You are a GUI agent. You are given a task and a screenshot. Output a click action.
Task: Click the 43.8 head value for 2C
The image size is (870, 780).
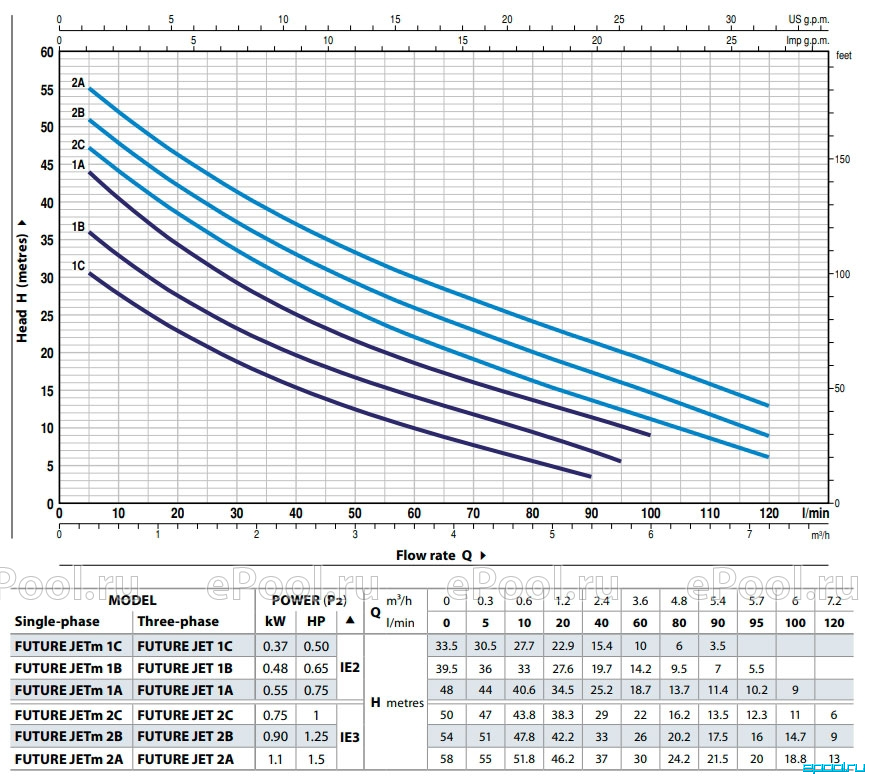tap(524, 715)
